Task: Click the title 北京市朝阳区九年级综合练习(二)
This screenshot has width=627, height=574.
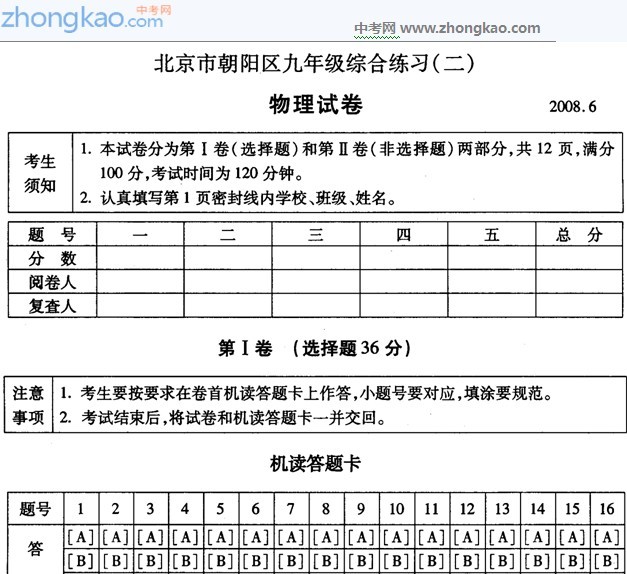Action: tap(314, 63)
